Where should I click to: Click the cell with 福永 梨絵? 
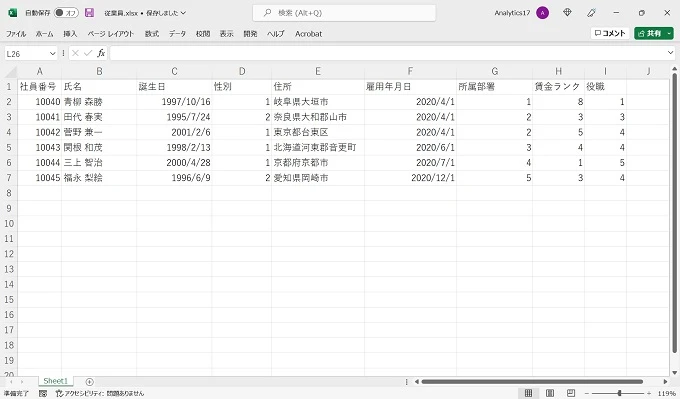click(99, 178)
